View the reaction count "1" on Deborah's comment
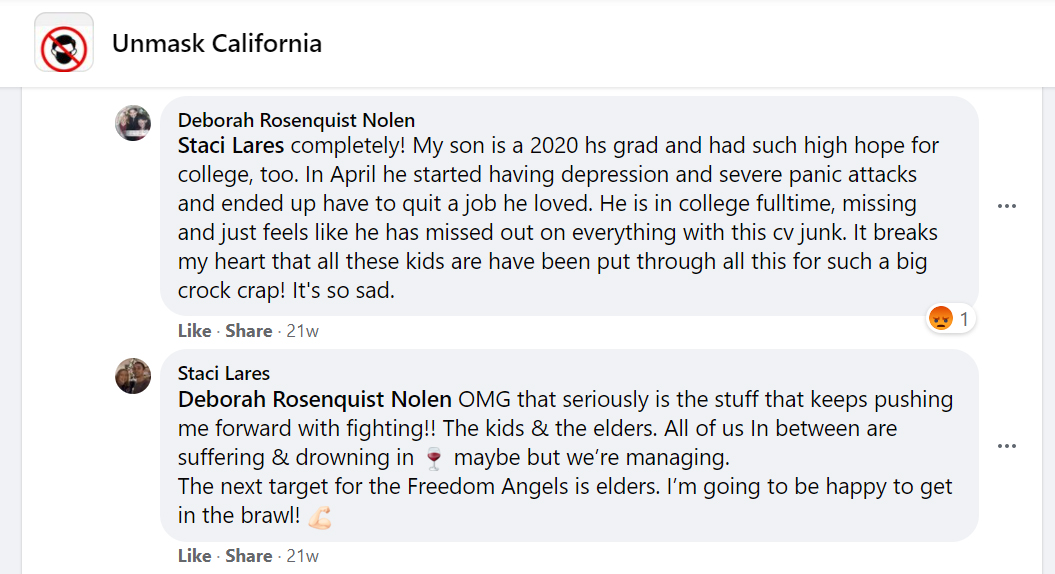 point(964,320)
